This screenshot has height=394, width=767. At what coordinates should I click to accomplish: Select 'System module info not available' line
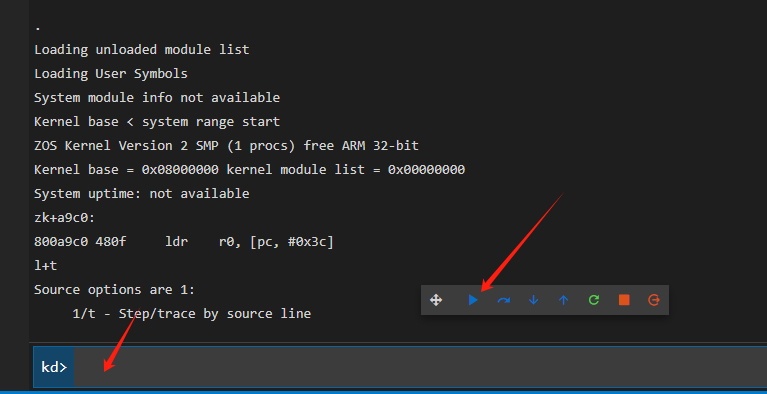click(157, 98)
